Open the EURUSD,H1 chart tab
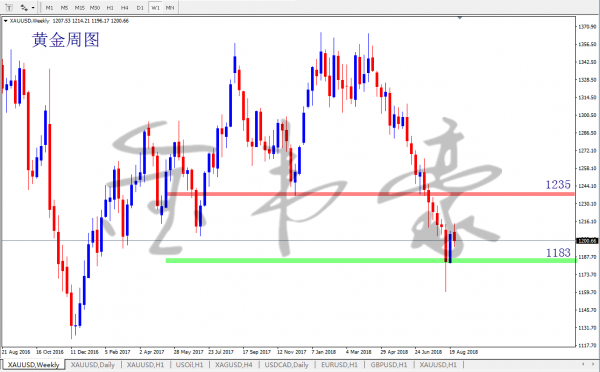Screen dimensions: 600x372 (339, 365)
